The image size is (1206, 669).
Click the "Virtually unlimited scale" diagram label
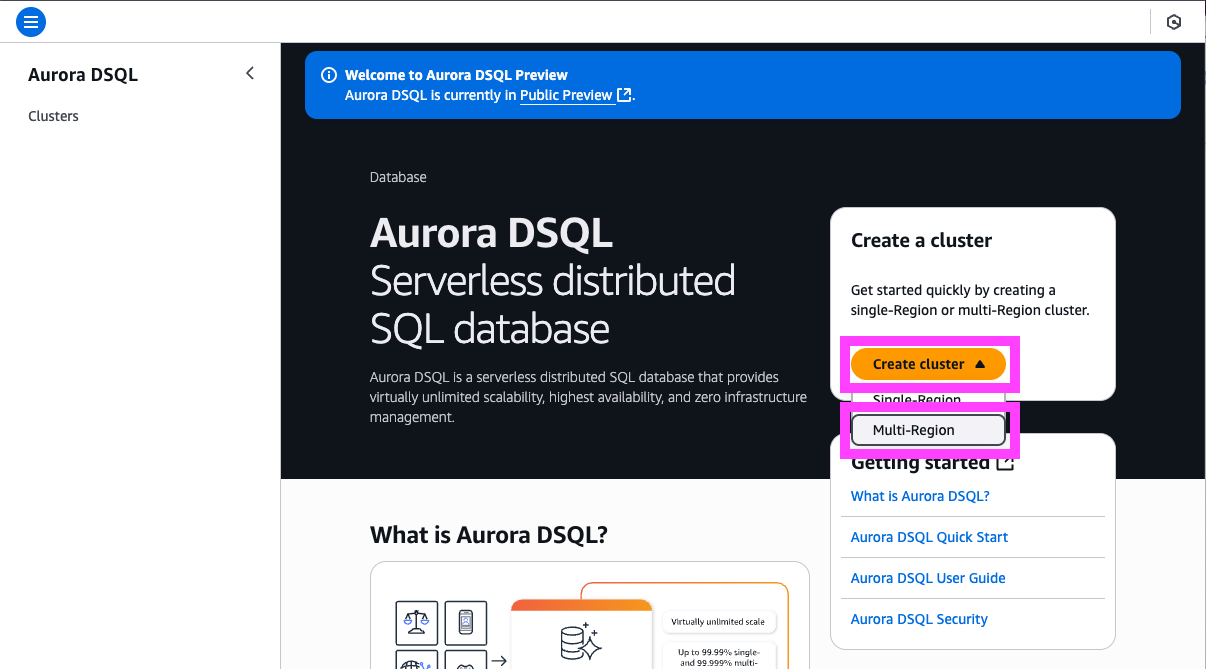(718, 622)
